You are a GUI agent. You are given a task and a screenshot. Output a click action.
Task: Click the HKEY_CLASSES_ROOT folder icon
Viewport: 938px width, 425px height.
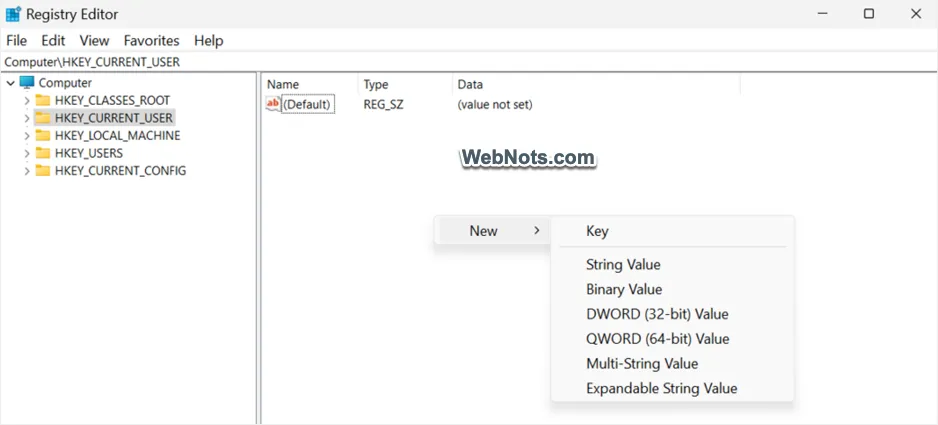pos(42,101)
